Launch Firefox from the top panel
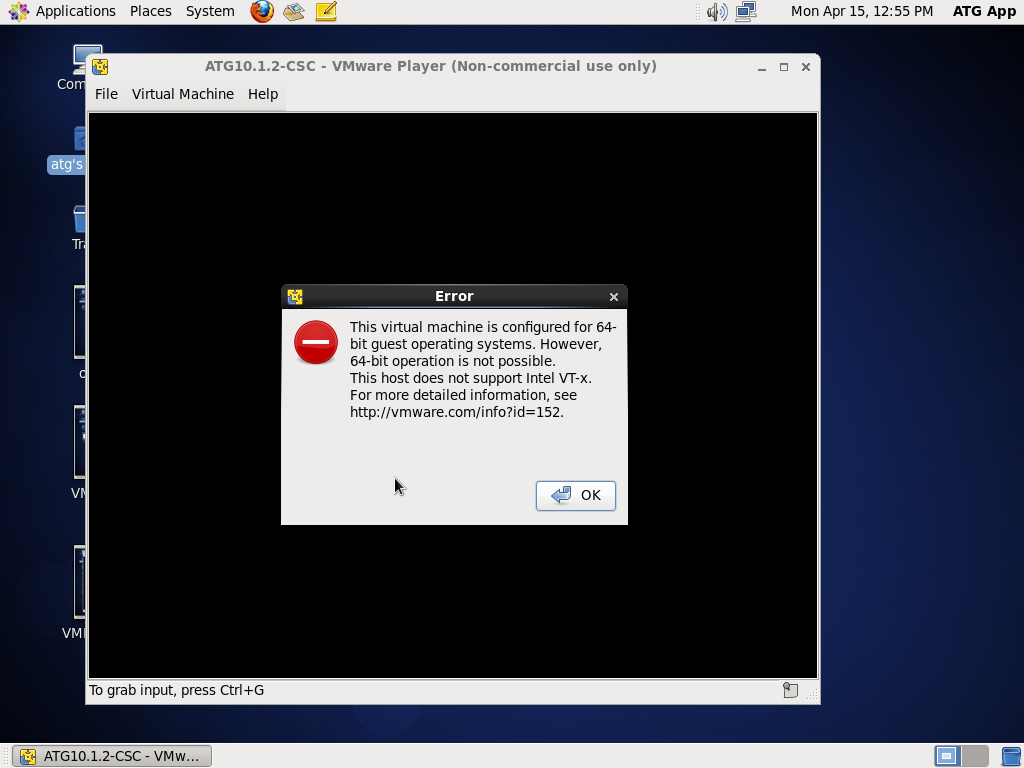Image resolution: width=1024 pixels, height=768 pixels. click(260, 12)
